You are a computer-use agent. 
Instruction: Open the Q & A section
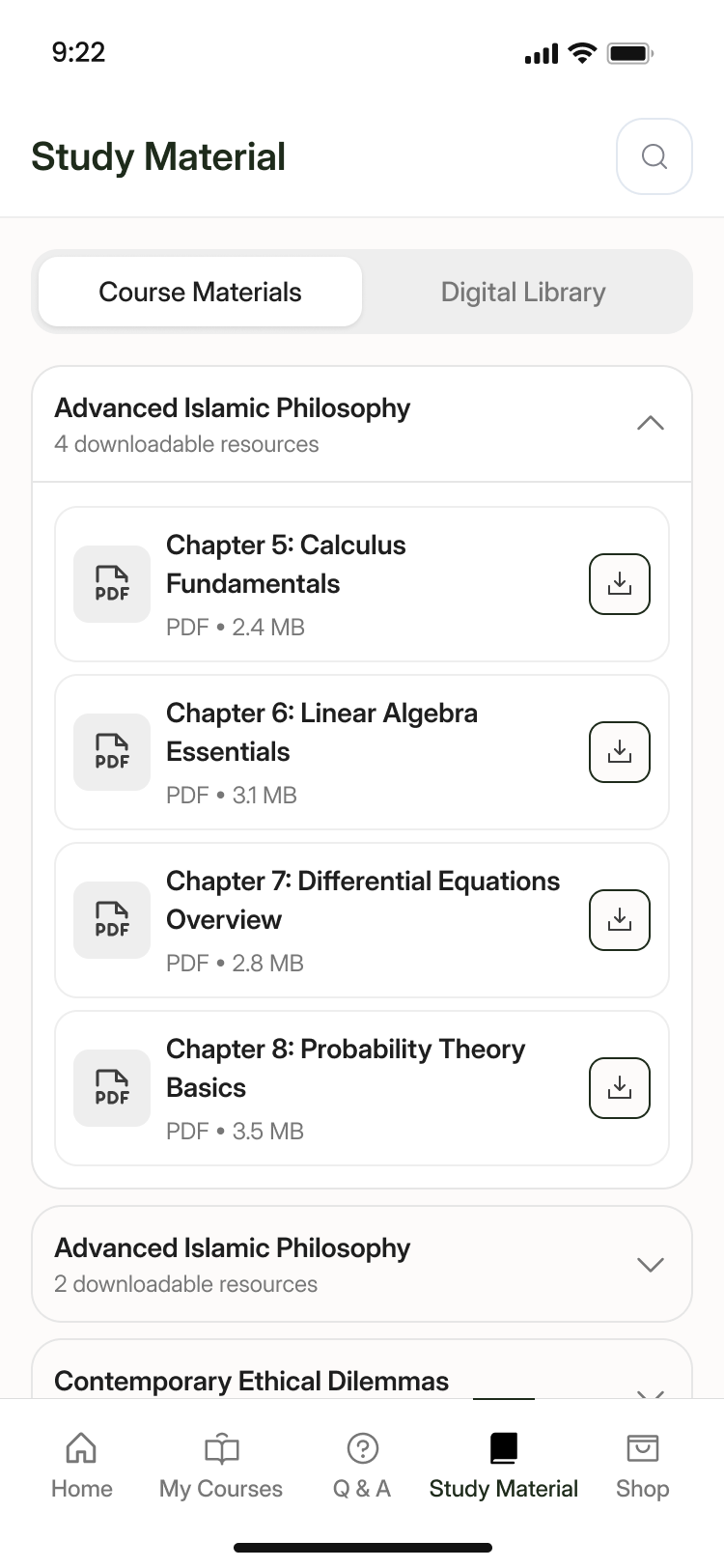click(362, 1464)
